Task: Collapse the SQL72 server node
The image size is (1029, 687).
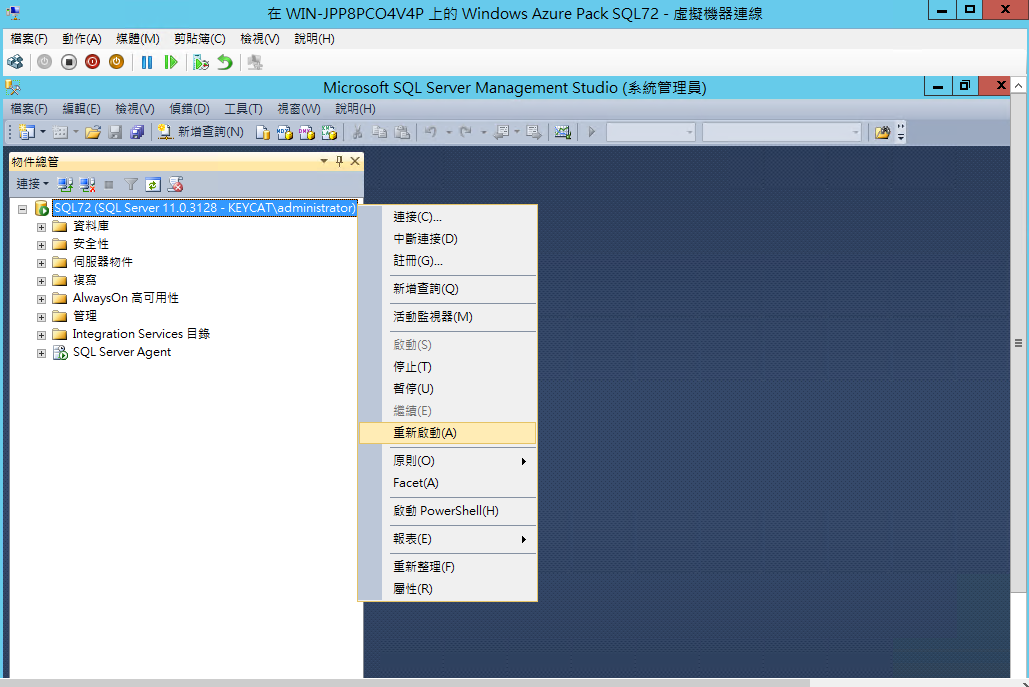Action: tap(22, 209)
